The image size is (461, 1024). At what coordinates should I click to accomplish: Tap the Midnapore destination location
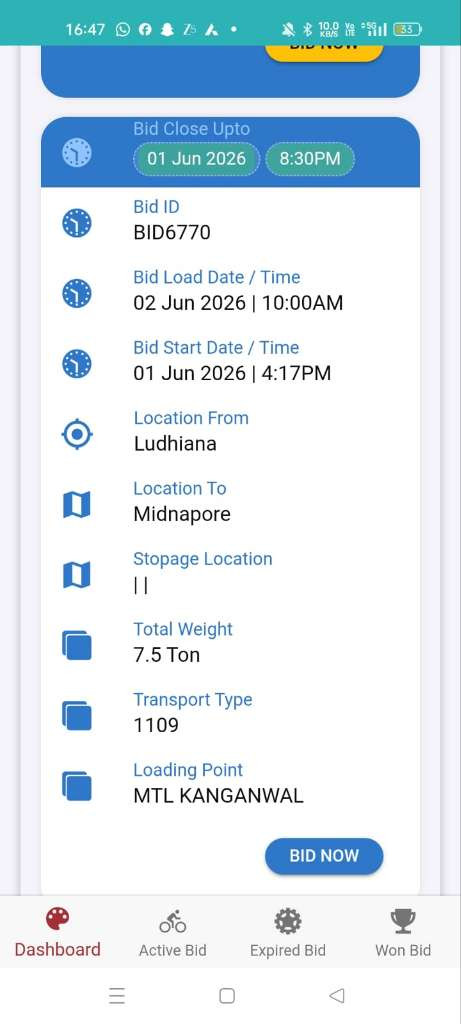pos(182,514)
